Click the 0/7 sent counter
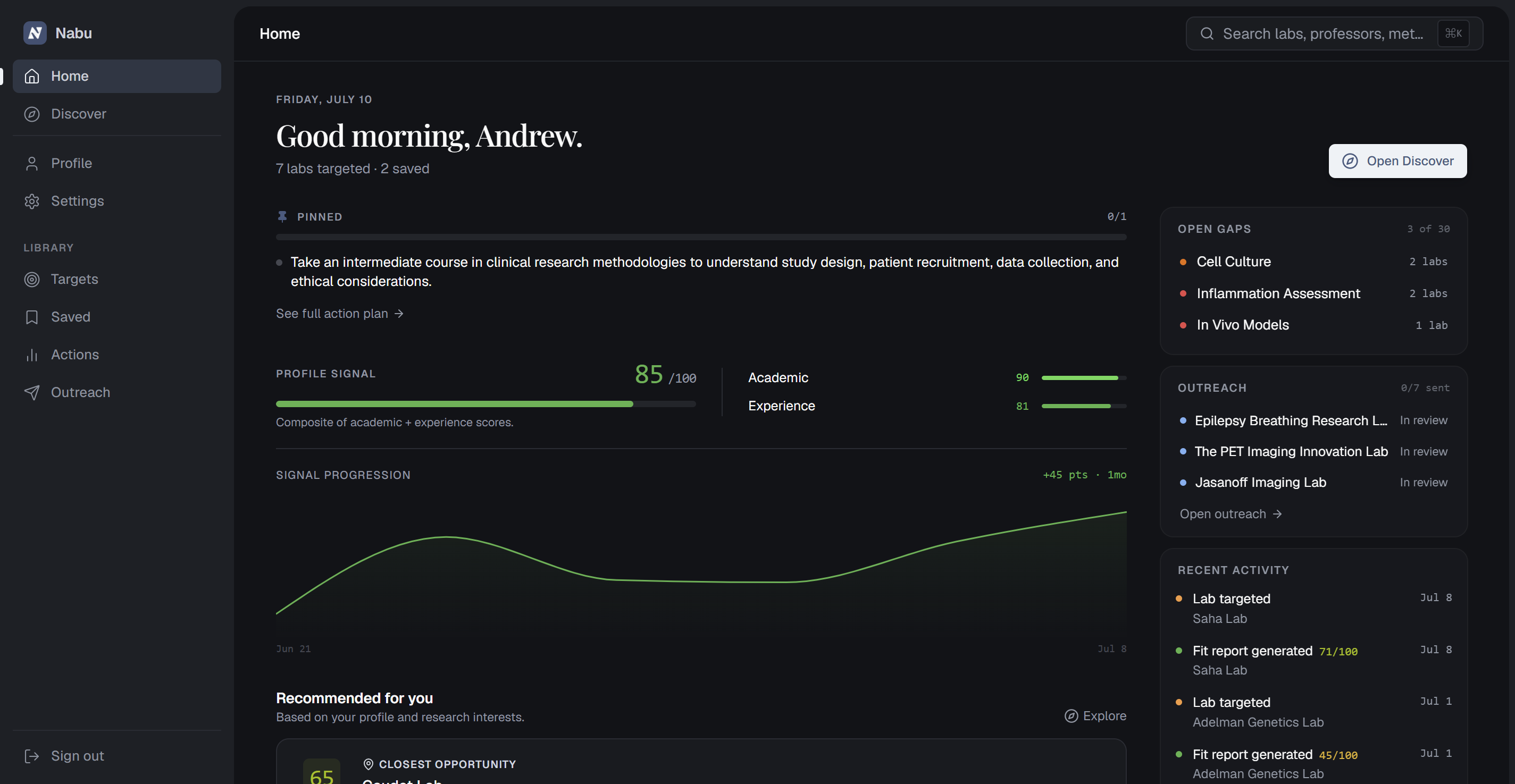The image size is (1515, 784). point(1425,388)
